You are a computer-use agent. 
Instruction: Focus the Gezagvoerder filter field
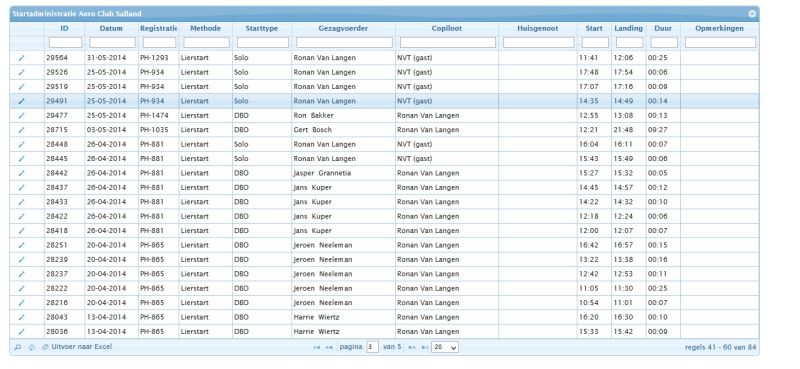(344, 42)
